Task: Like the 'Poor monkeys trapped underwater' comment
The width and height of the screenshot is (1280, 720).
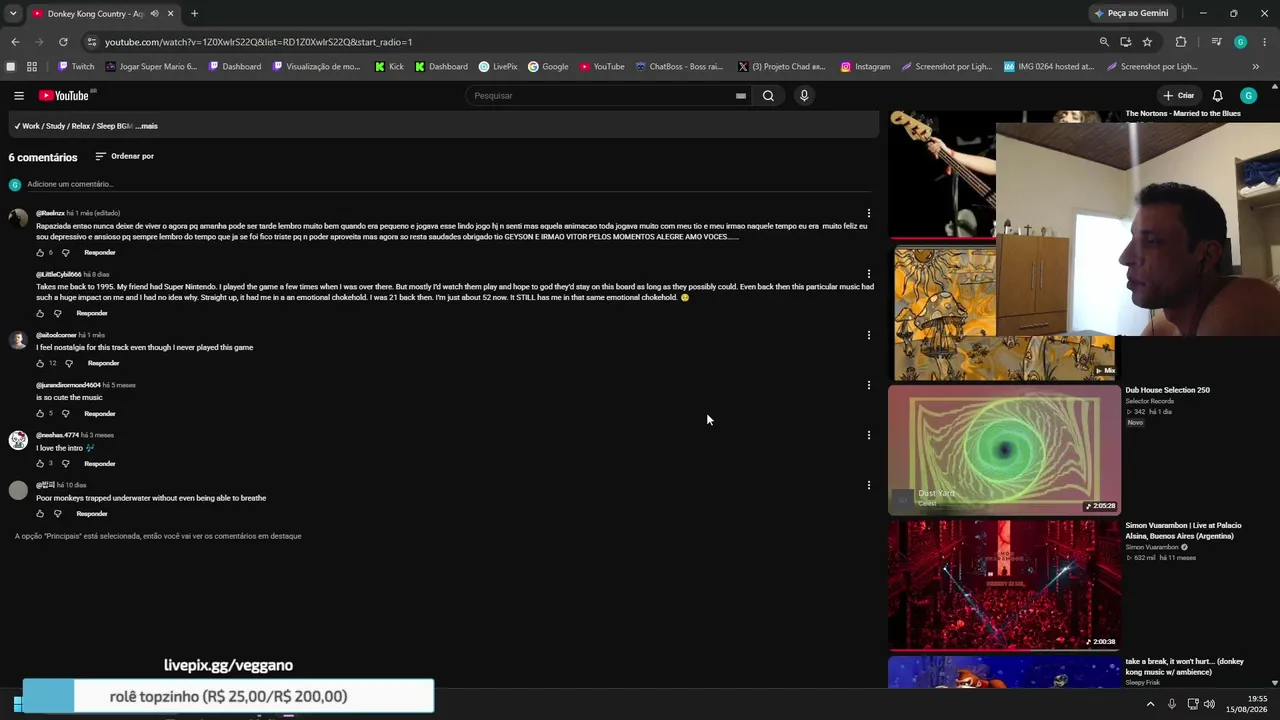Action: 40,514
